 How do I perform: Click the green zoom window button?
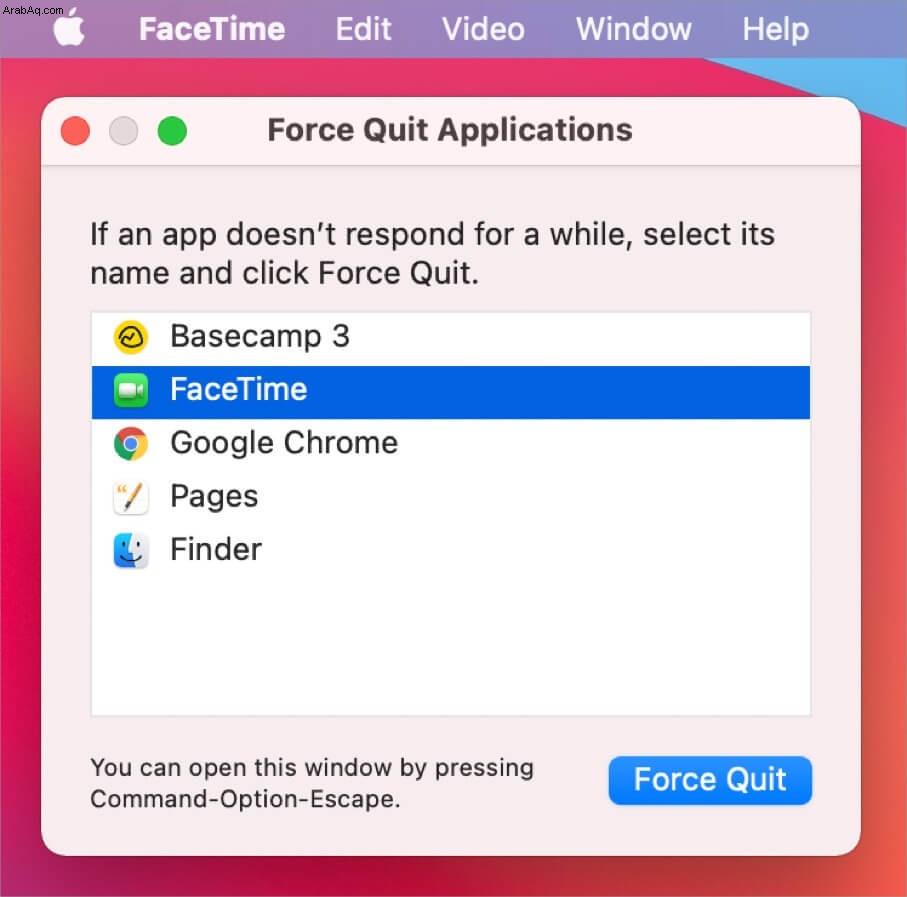(x=172, y=131)
